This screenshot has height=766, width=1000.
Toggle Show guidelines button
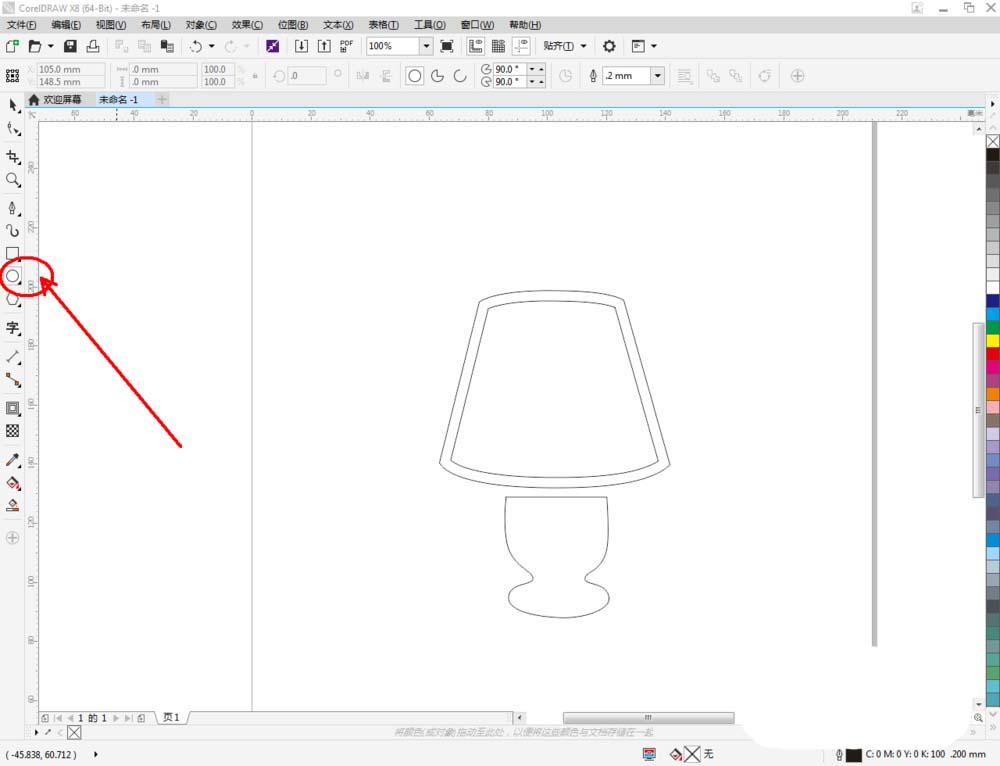(x=521, y=46)
